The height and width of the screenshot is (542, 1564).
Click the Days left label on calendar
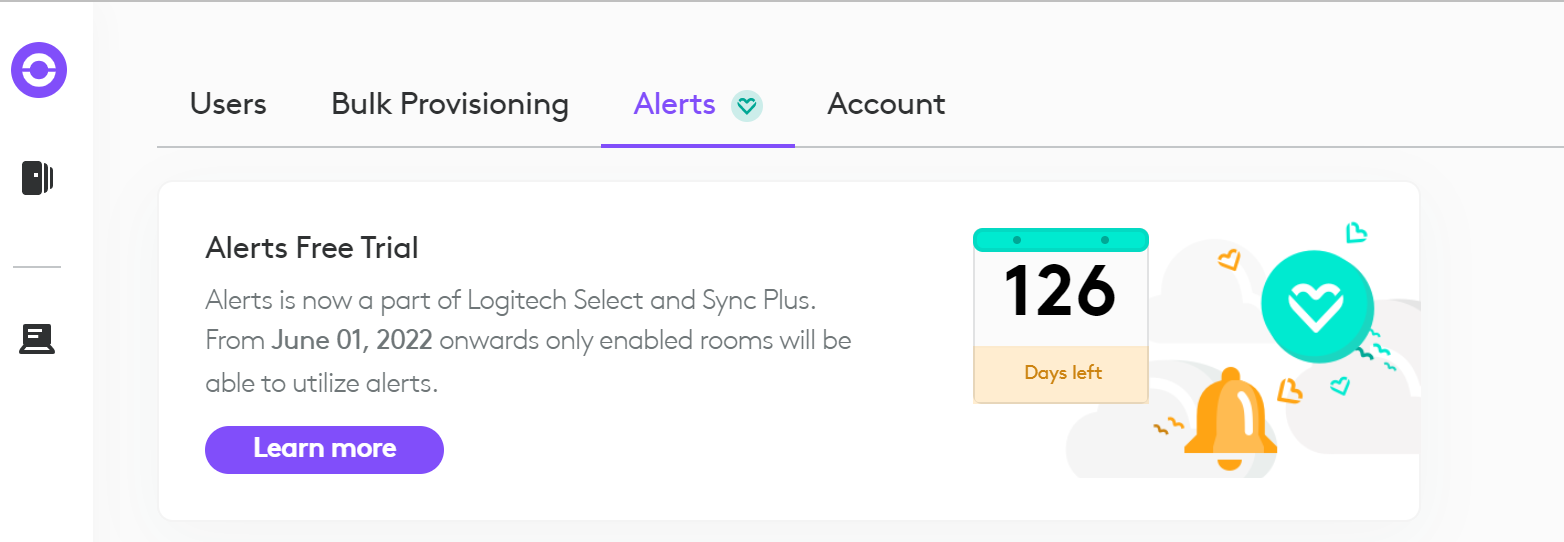pos(1062,373)
